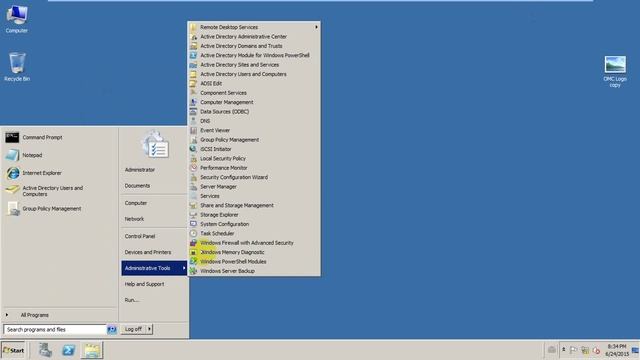The image size is (640, 360).
Task: Open DNS manager
Action: coord(254,121)
